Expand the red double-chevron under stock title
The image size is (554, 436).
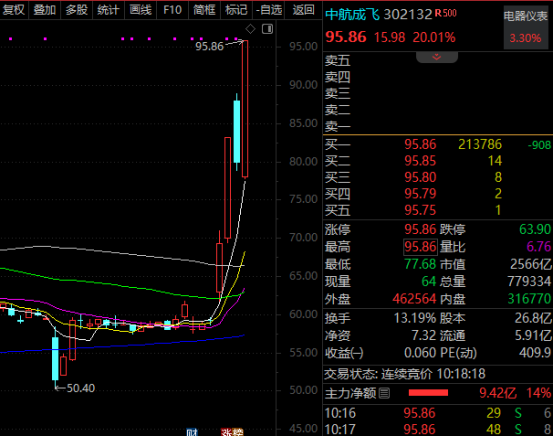(x=437, y=57)
